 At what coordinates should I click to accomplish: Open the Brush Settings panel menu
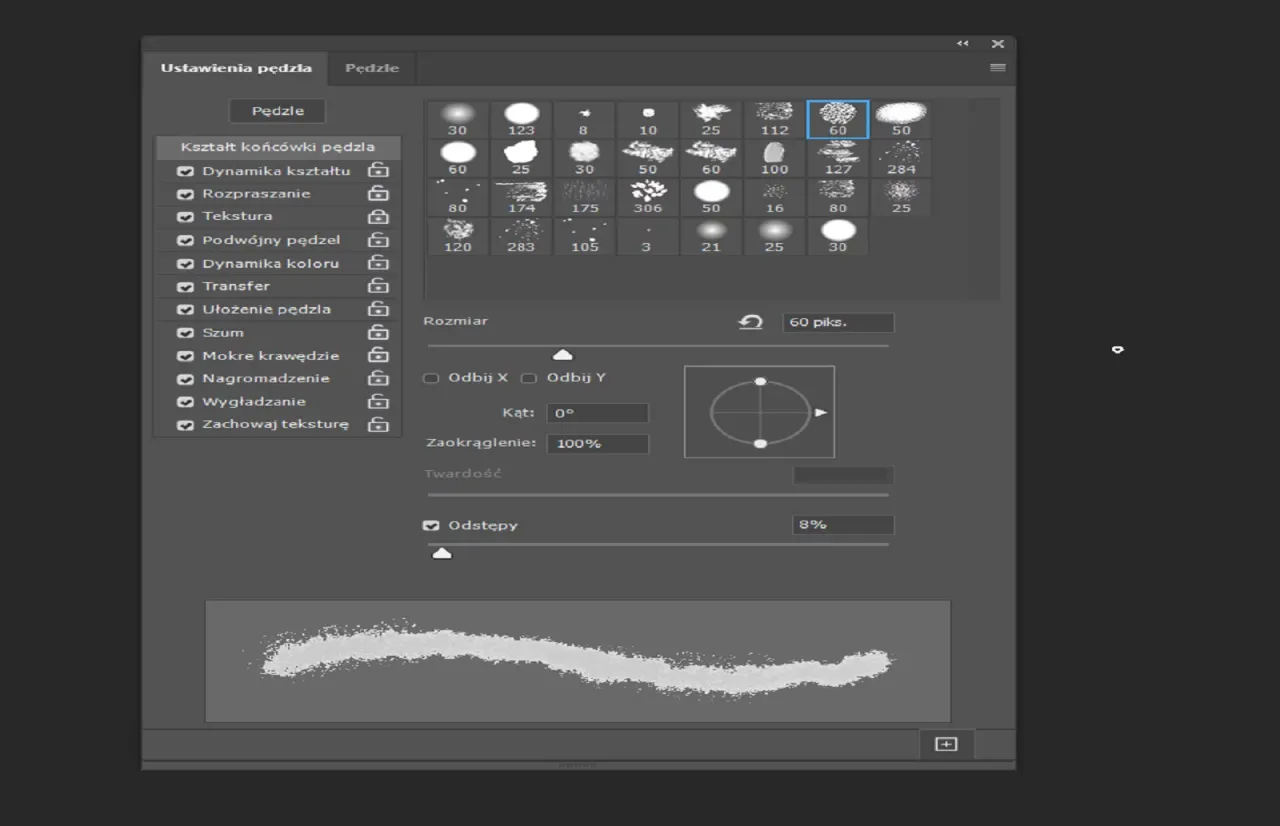(x=997, y=67)
